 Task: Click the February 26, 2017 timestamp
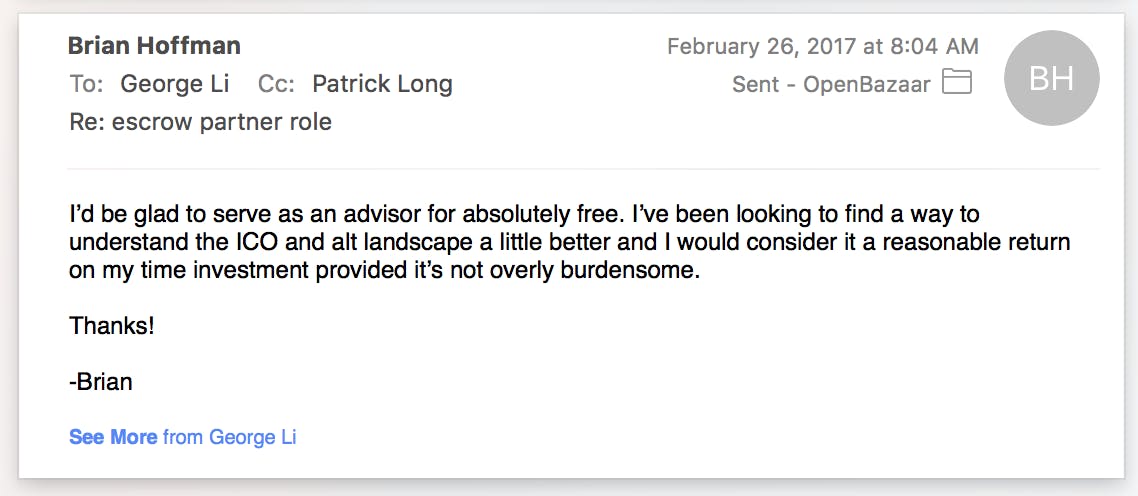pos(822,46)
